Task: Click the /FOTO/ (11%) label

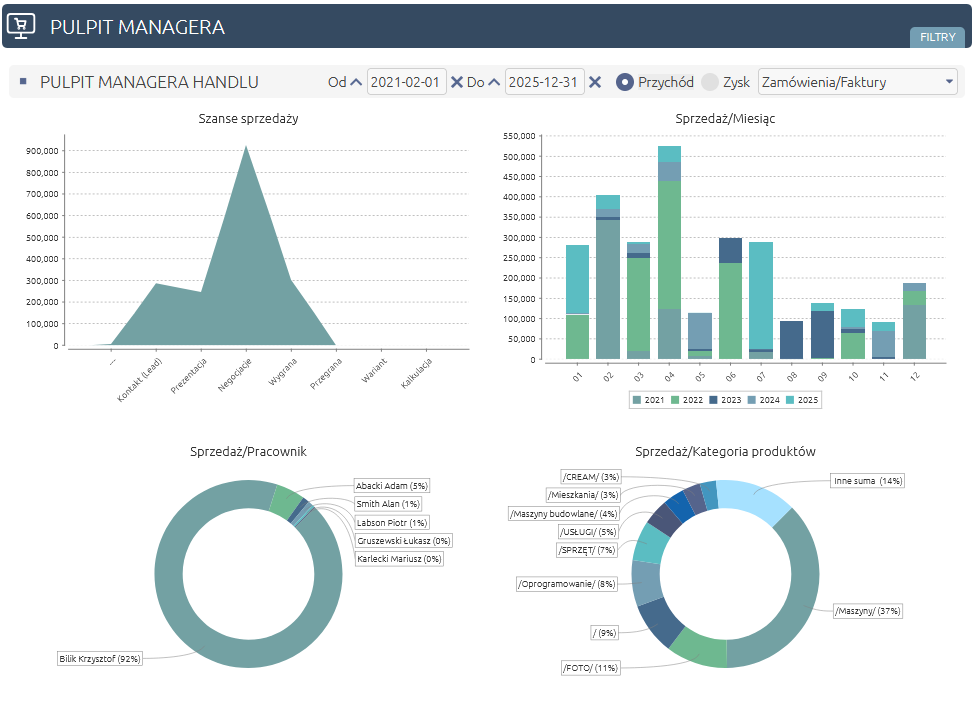Action: (x=591, y=668)
